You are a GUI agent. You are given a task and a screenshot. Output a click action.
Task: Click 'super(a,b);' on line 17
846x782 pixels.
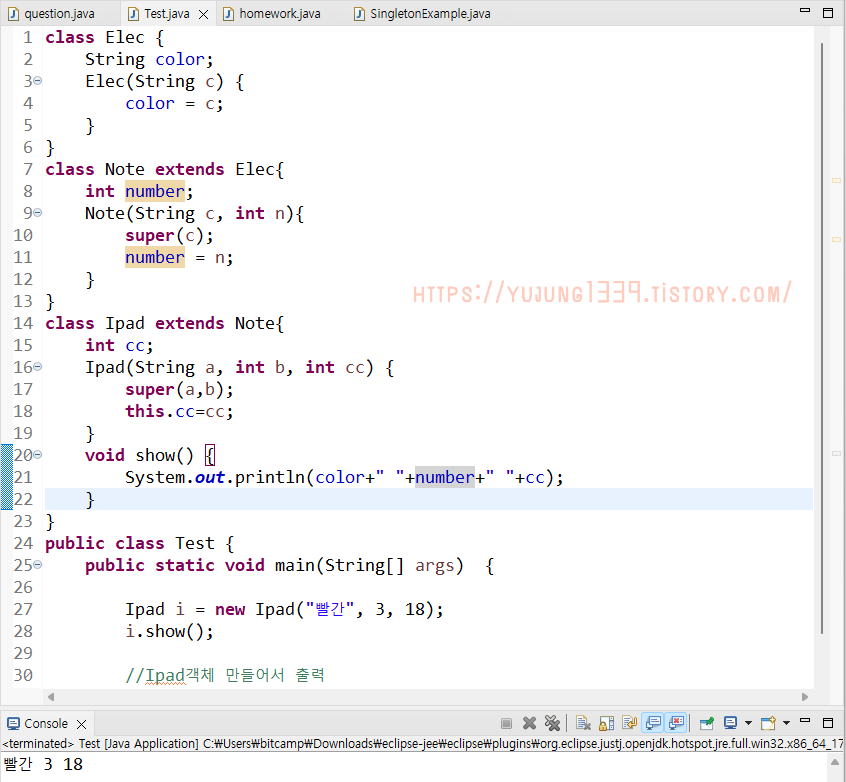[x=179, y=389]
